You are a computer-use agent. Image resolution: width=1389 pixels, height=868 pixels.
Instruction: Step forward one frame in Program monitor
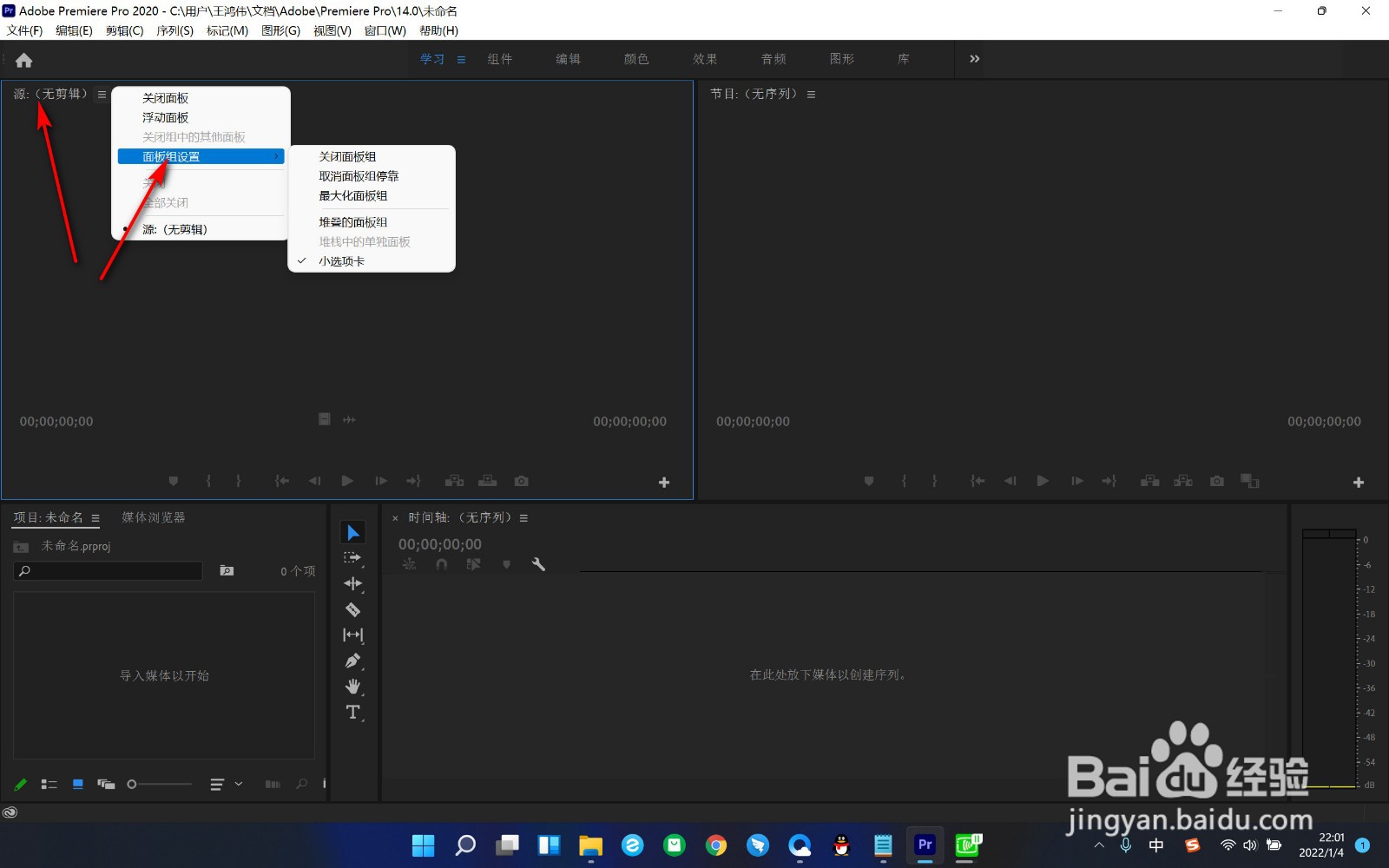coord(1076,481)
